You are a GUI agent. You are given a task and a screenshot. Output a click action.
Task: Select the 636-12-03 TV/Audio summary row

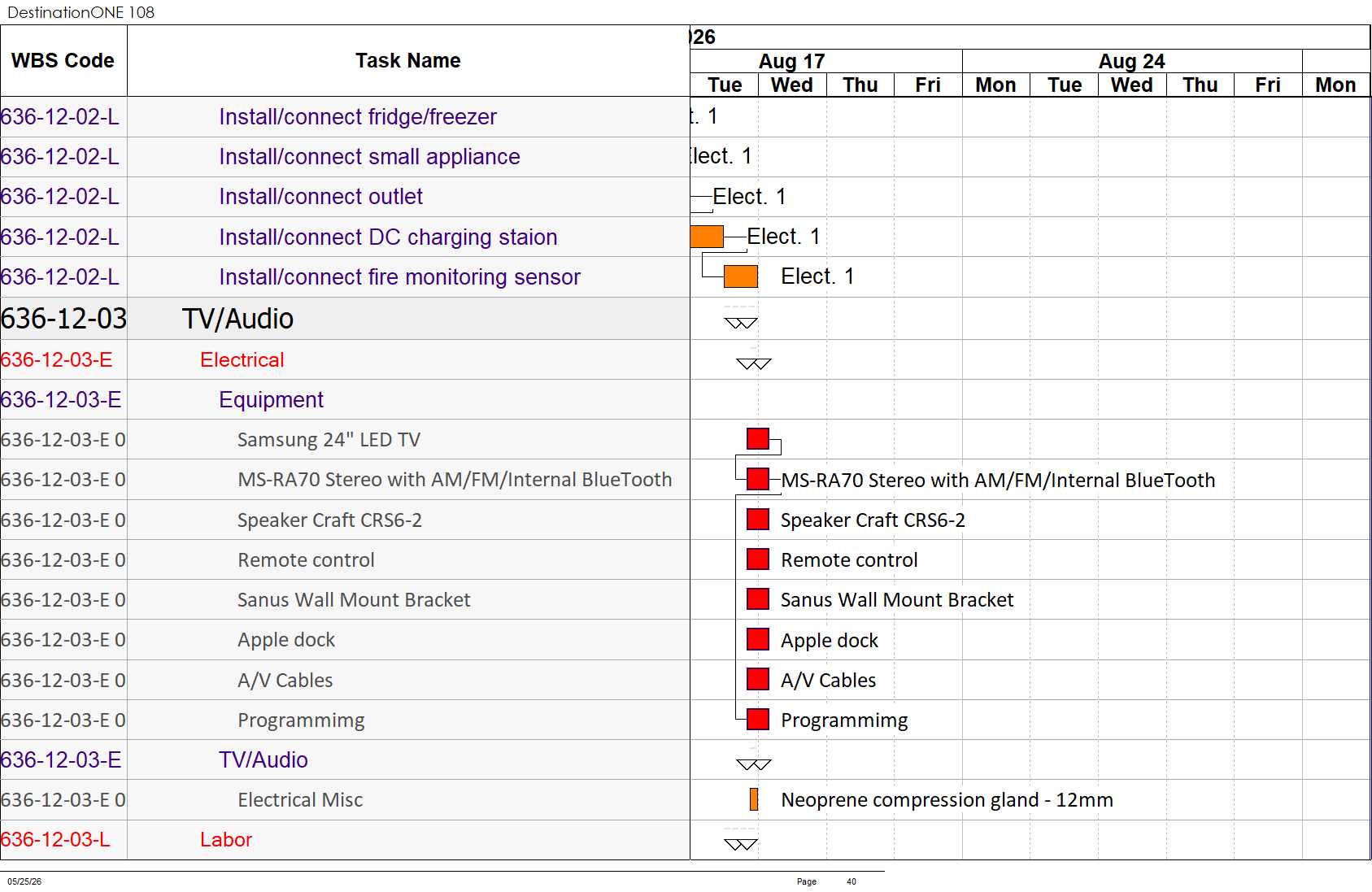(x=345, y=319)
